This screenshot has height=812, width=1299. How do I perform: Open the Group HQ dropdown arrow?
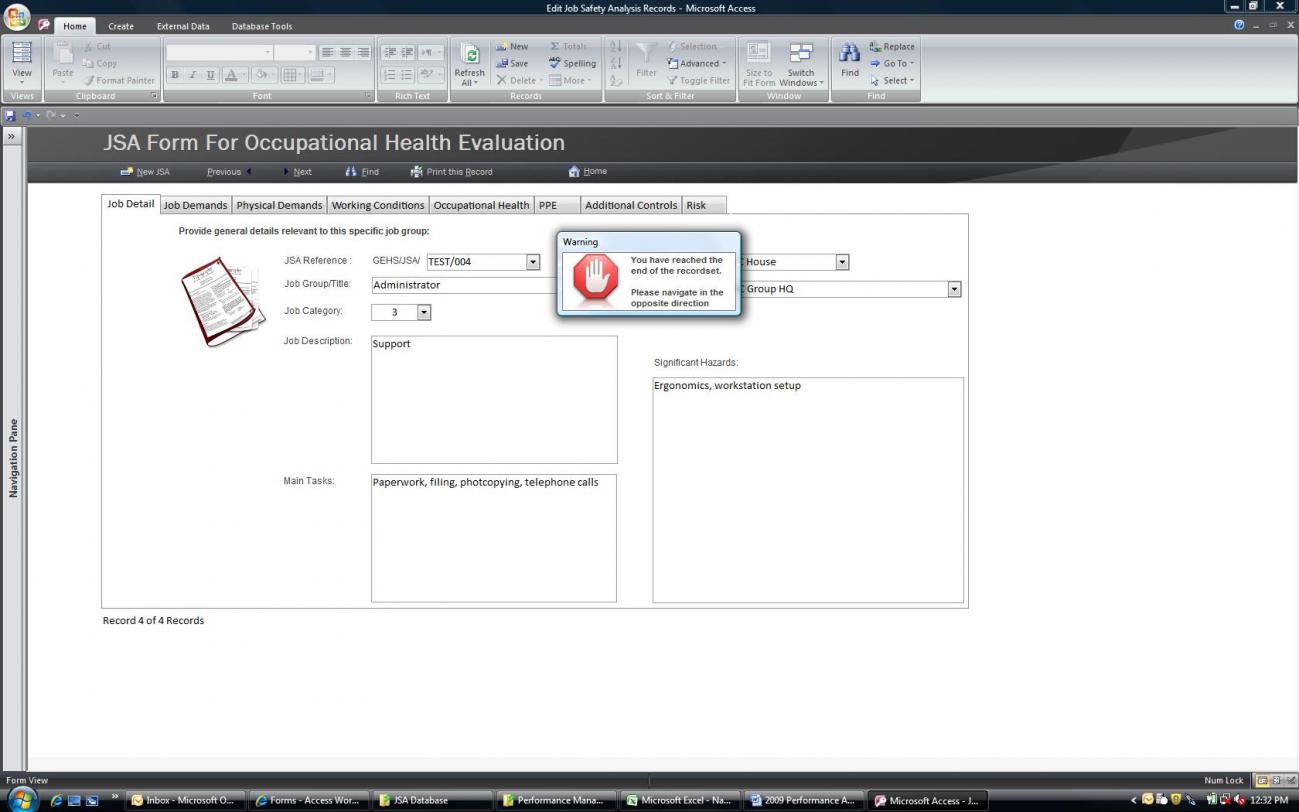pos(954,289)
